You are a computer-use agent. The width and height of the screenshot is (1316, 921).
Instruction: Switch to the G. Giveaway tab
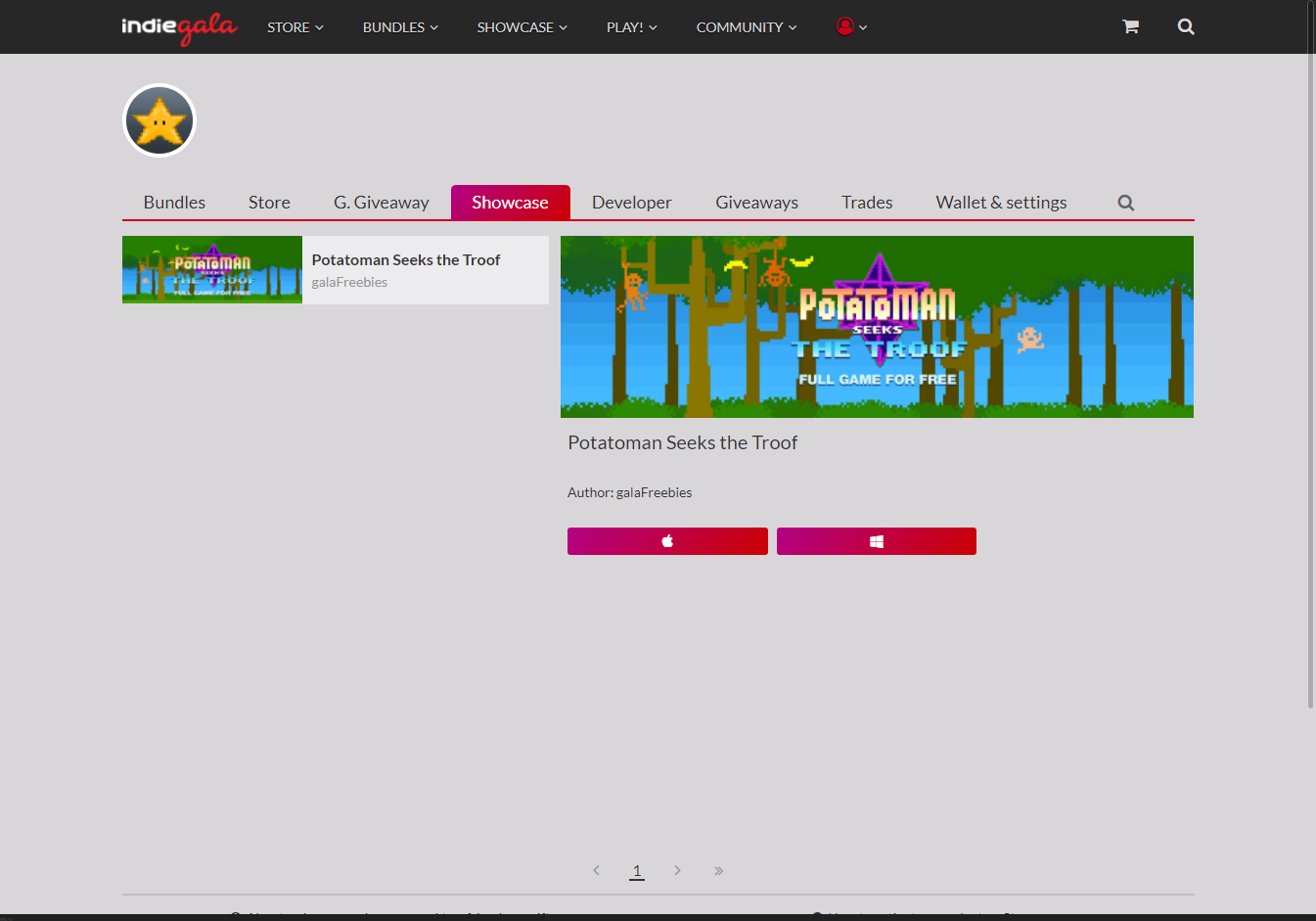coord(382,203)
